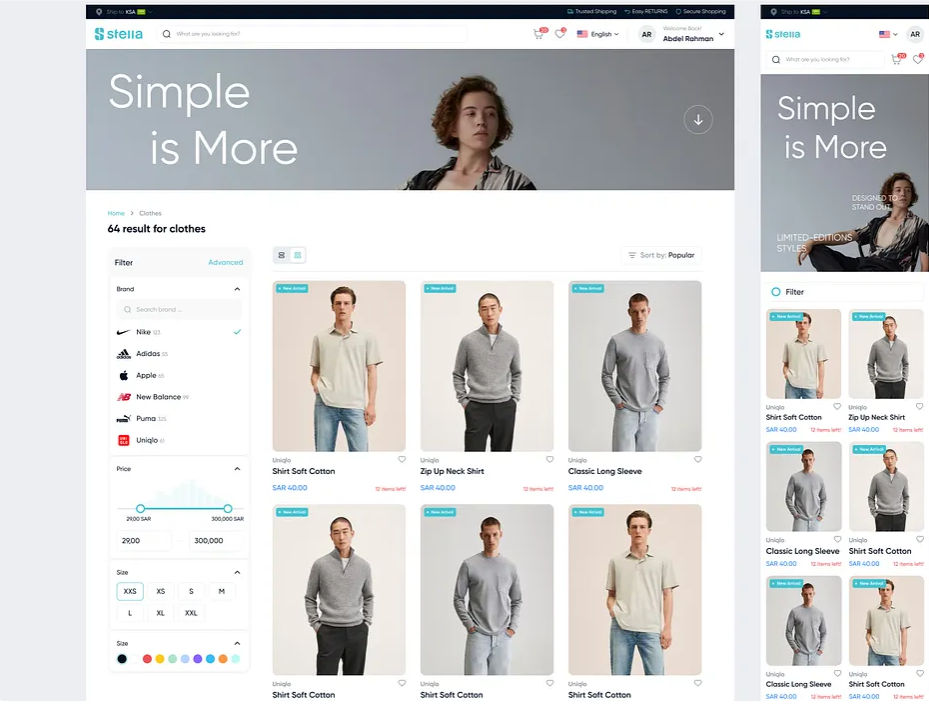Choose size XL in the size filter
Image resolution: width=929 pixels, height=705 pixels.
(x=160, y=613)
